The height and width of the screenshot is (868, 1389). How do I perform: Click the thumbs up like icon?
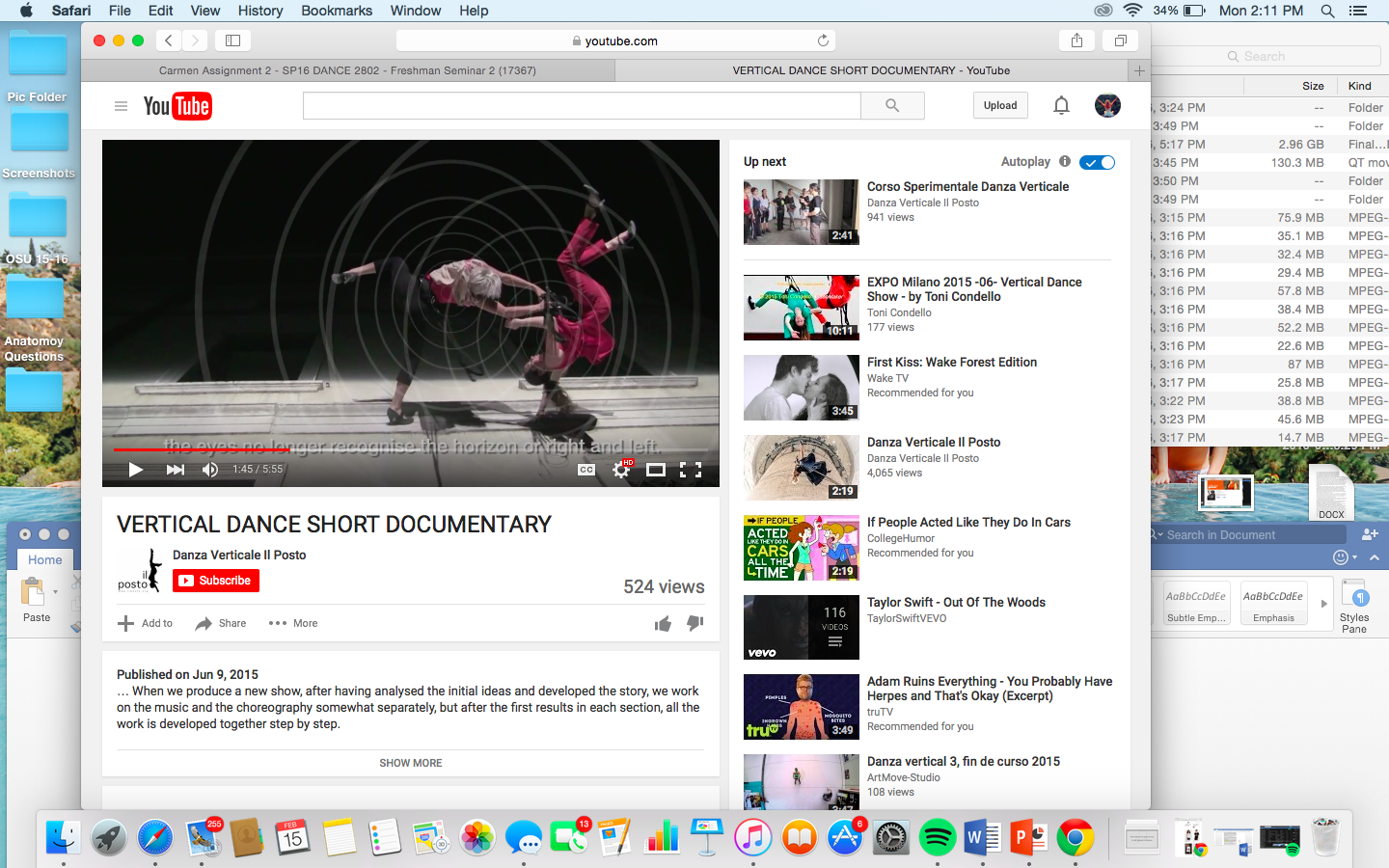click(663, 624)
